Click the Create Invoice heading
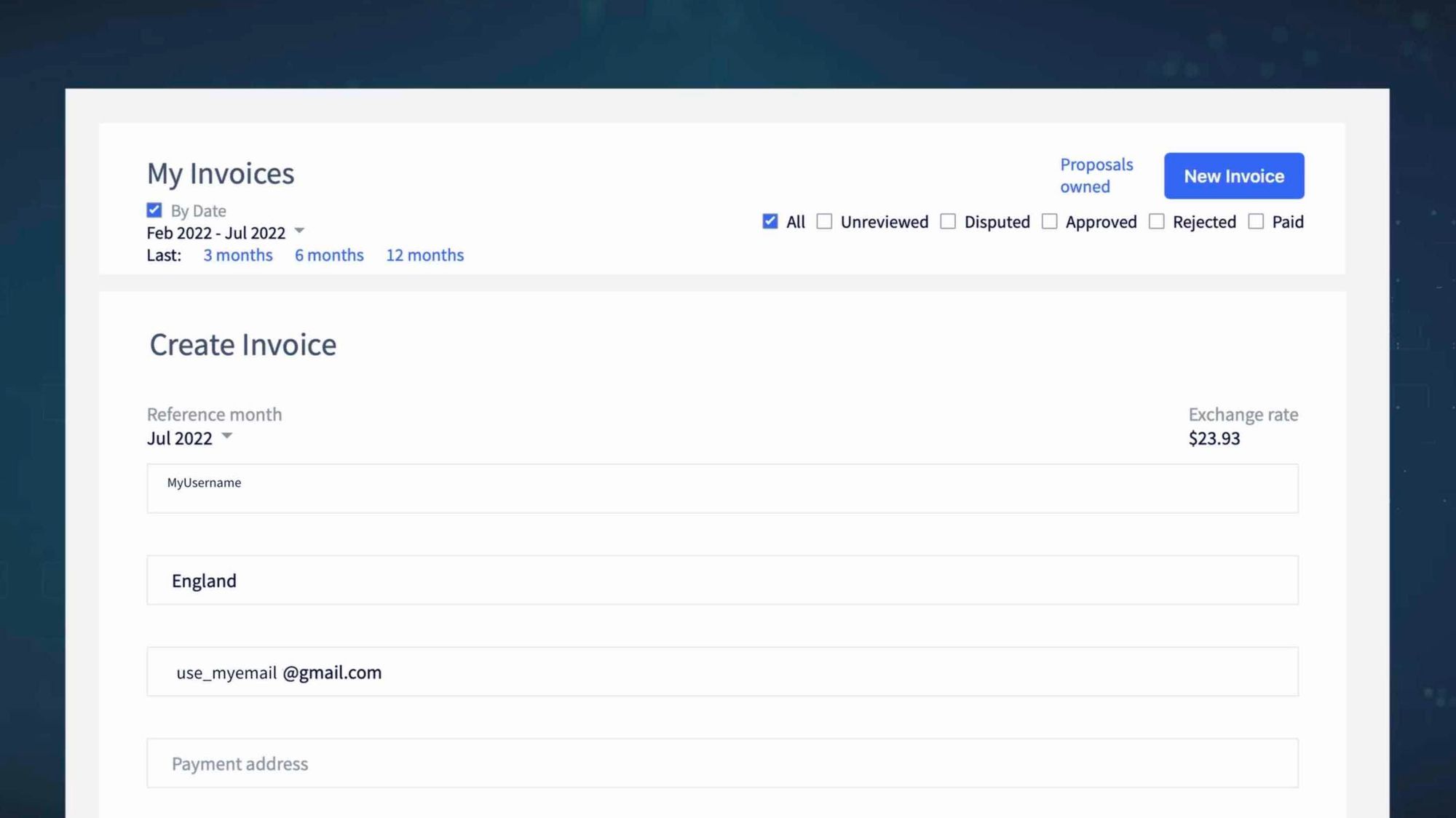 click(x=243, y=345)
